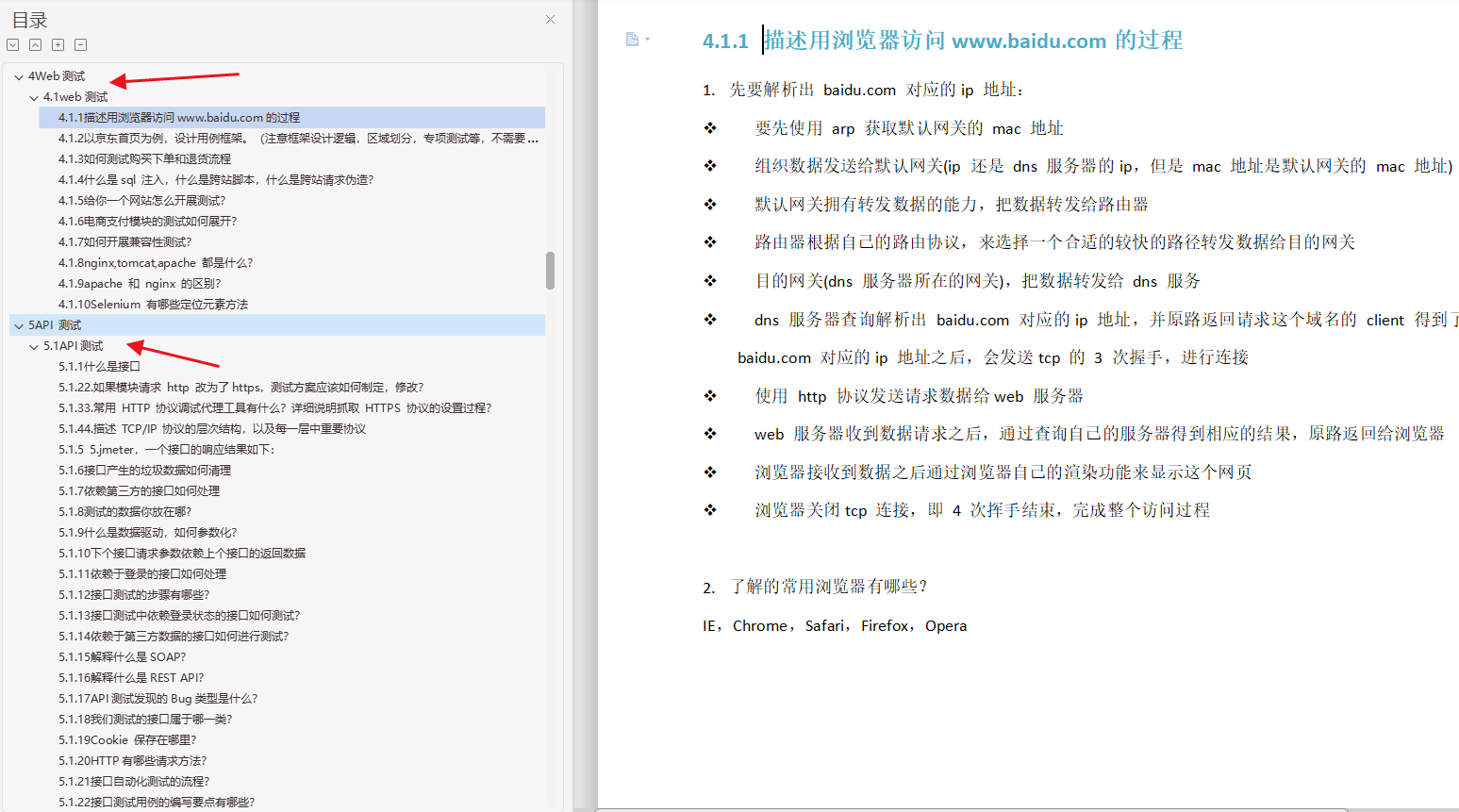Open 5.1.22.如果模块请求 http 改为了 https entry
Screen dimensions: 1459x812
(x=240, y=387)
